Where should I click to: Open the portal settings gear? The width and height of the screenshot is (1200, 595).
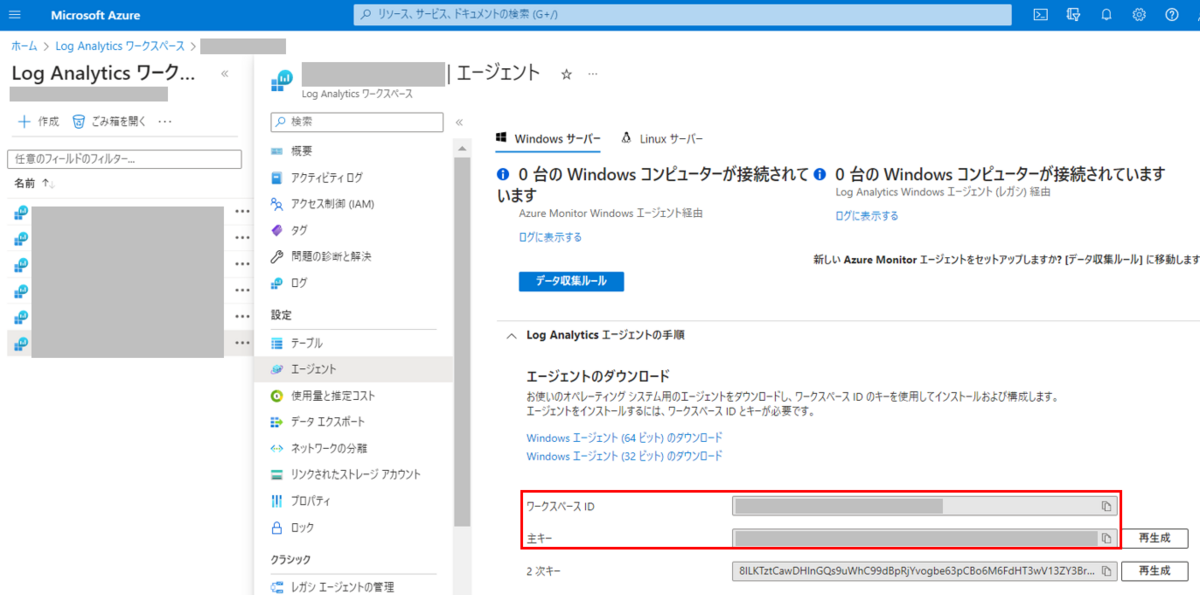pyautogui.click(x=1139, y=15)
